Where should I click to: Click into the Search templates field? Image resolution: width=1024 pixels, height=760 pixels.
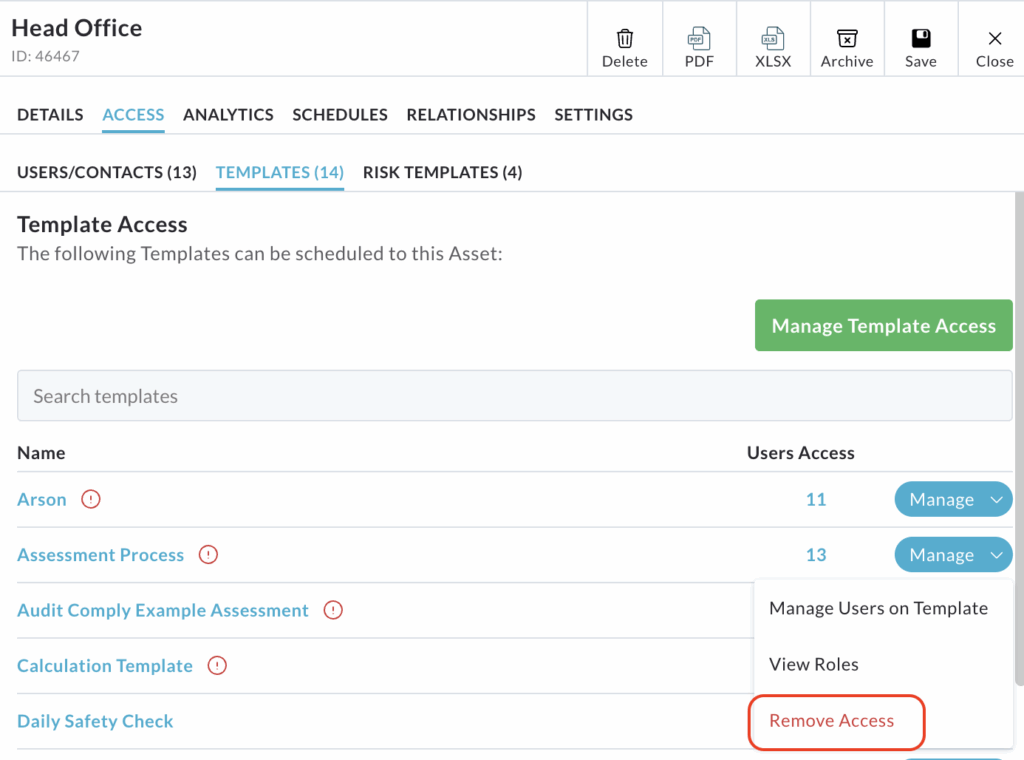[x=514, y=396]
